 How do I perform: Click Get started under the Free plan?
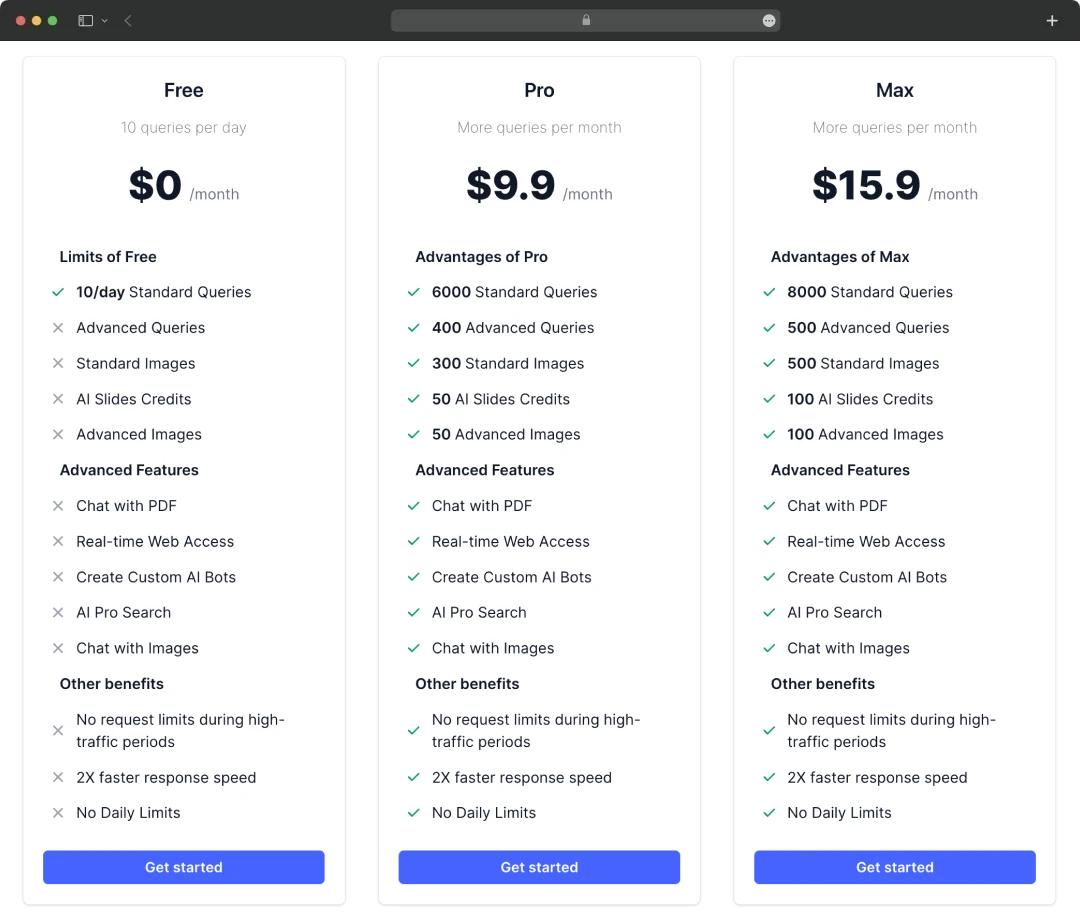[x=184, y=867]
